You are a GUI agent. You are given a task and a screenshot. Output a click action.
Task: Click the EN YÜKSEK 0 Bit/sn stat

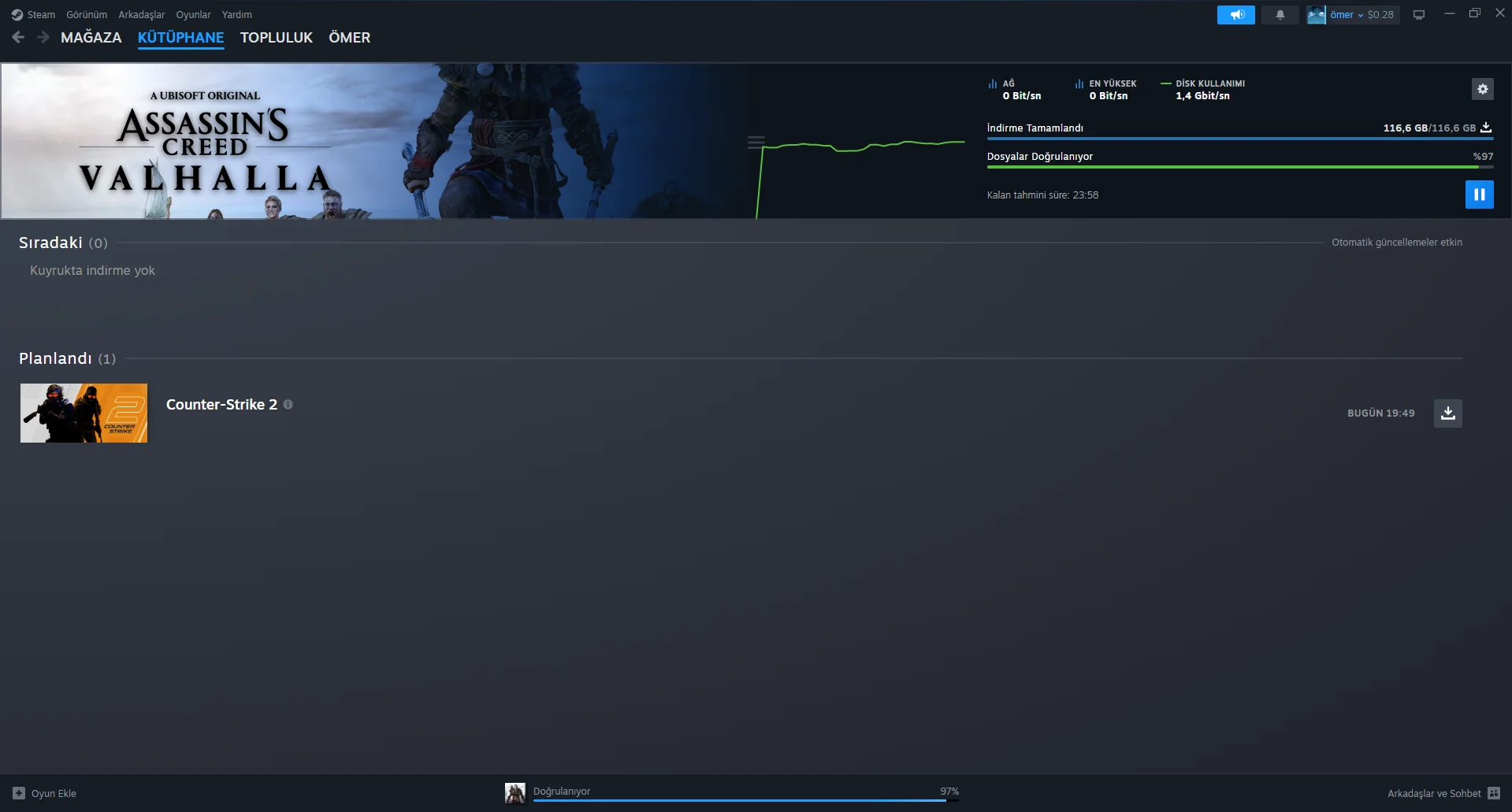point(1105,90)
